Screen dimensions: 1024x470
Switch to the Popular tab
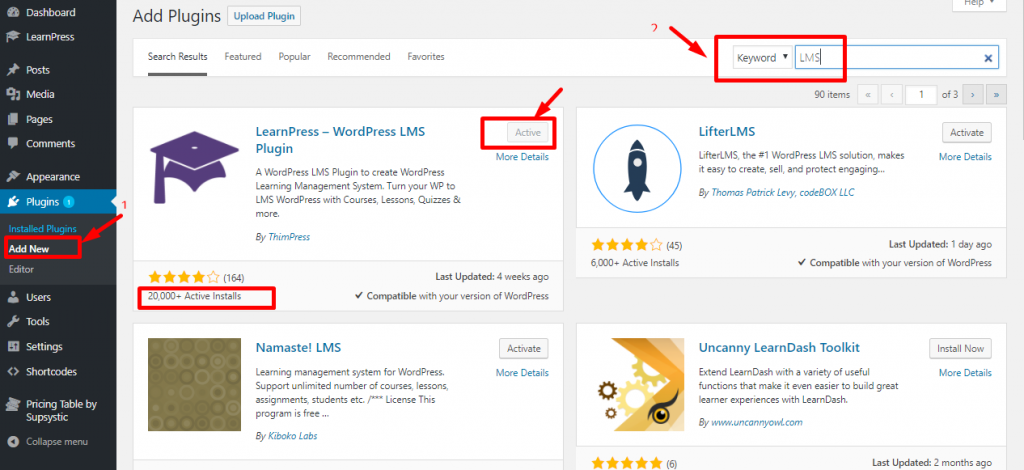coord(295,57)
